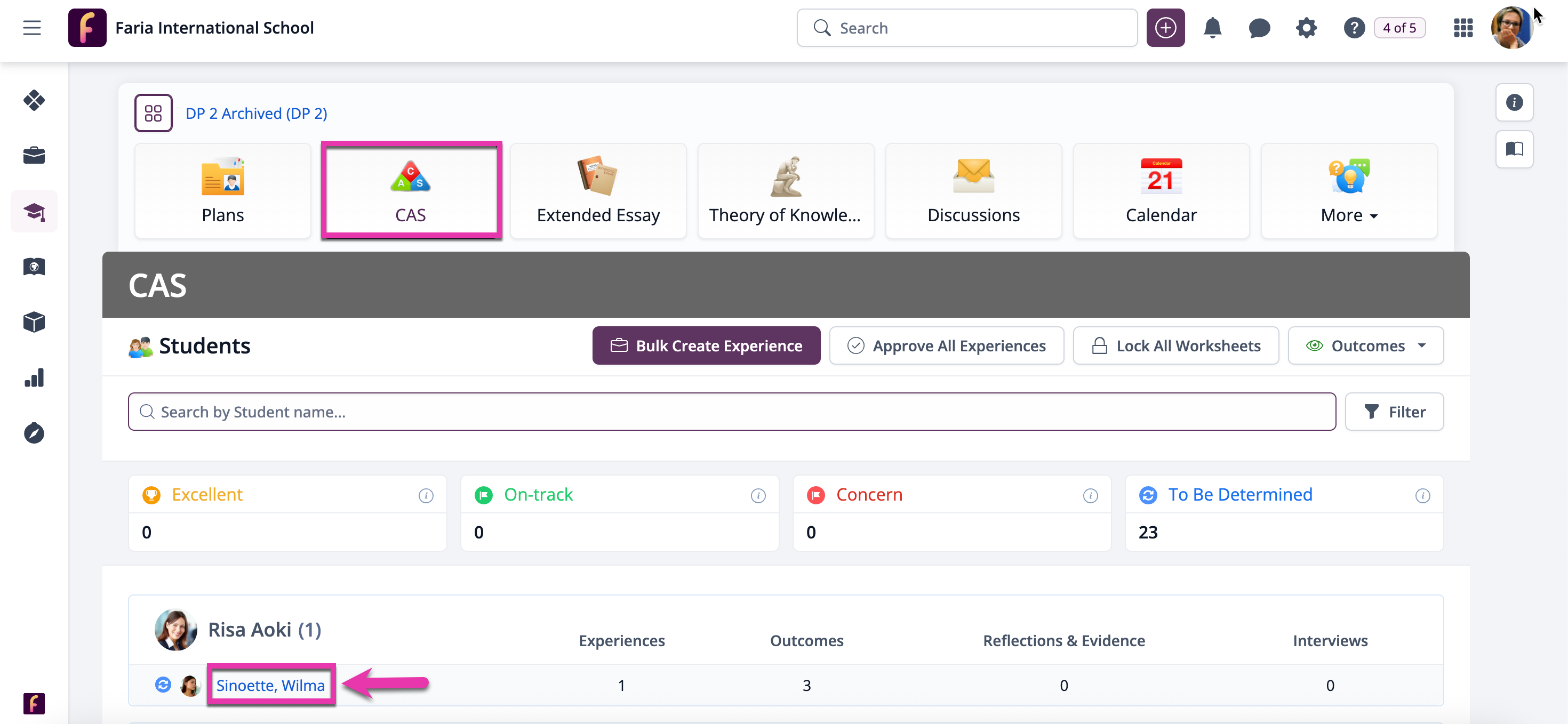Screen dimensions: 1568x724
Task: Open the Sinoette, Wilma student link
Action: (270, 685)
